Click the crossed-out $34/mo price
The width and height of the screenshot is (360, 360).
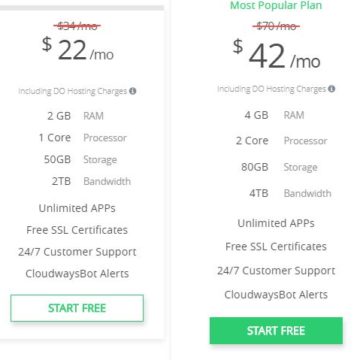coord(77,26)
